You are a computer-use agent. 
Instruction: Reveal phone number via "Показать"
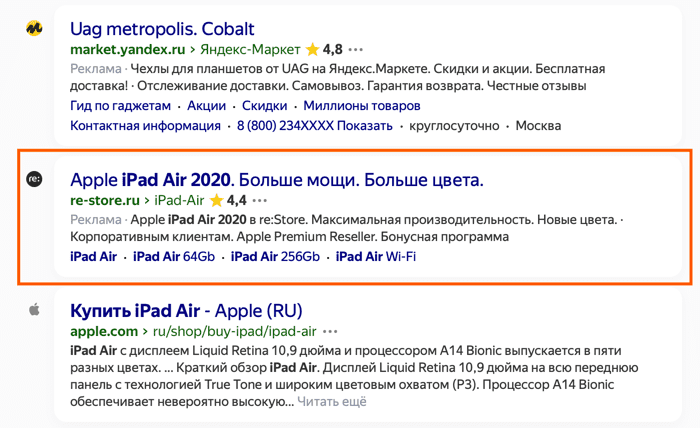pyautogui.click(x=364, y=126)
